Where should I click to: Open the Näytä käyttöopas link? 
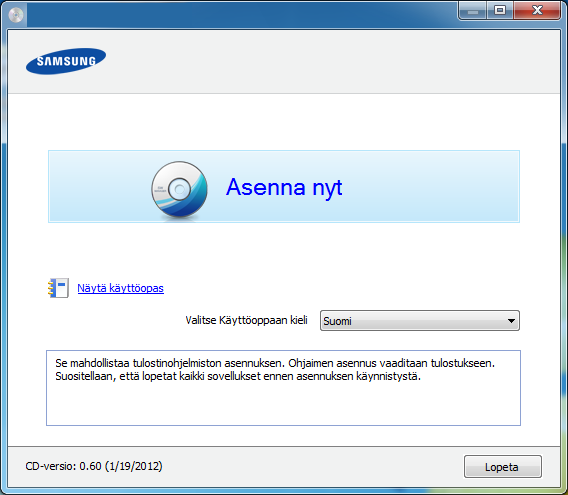click(121, 288)
